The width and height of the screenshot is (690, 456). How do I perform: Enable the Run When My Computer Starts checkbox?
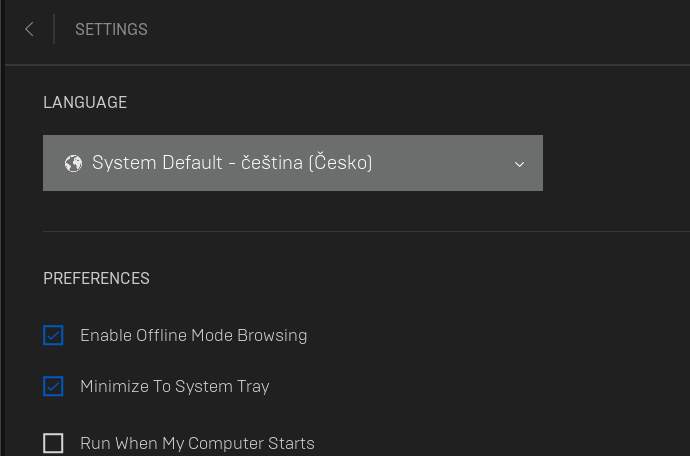[x=53, y=443]
